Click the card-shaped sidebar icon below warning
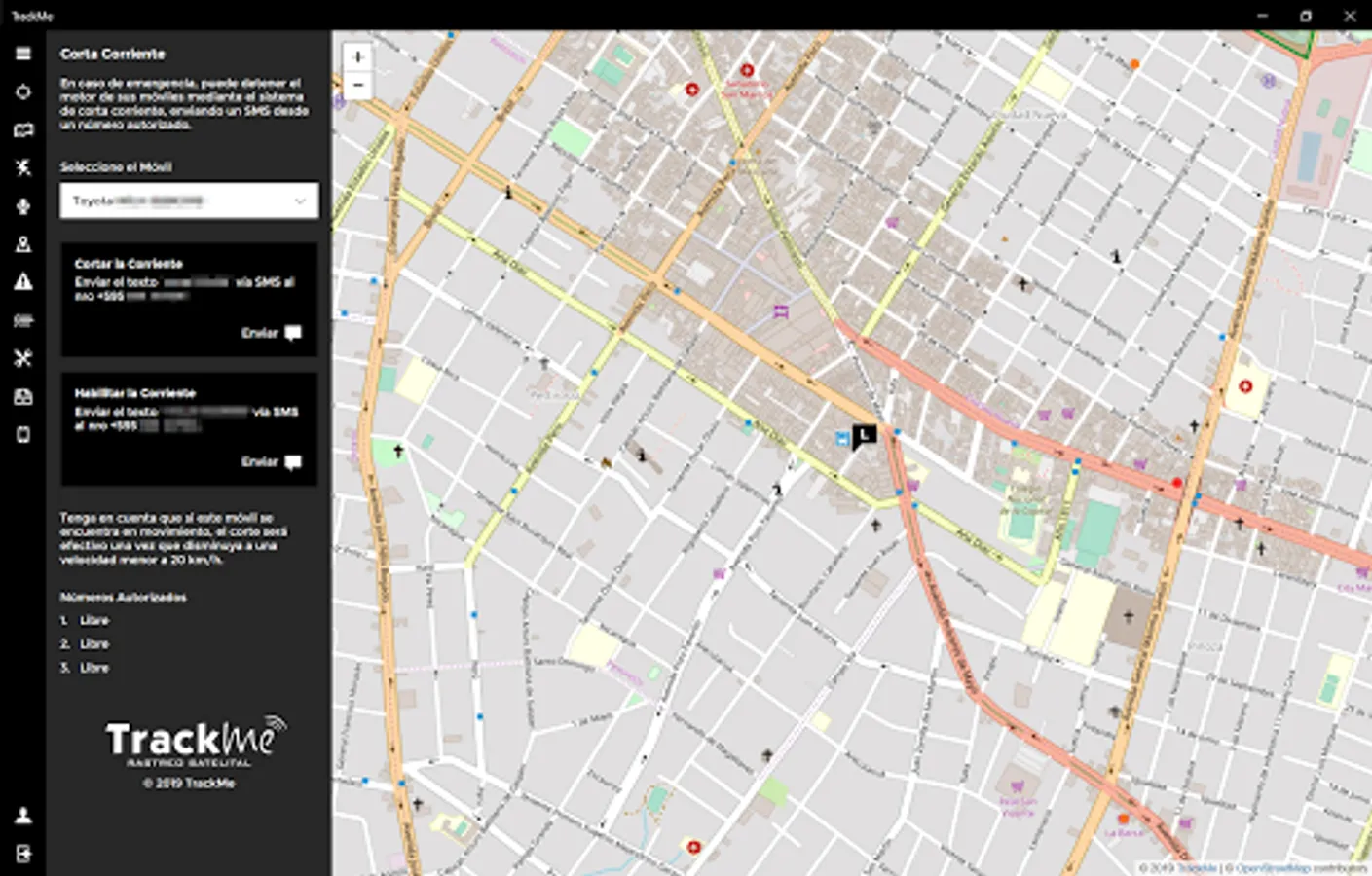The height and width of the screenshot is (876, 1372). (23, 320)
